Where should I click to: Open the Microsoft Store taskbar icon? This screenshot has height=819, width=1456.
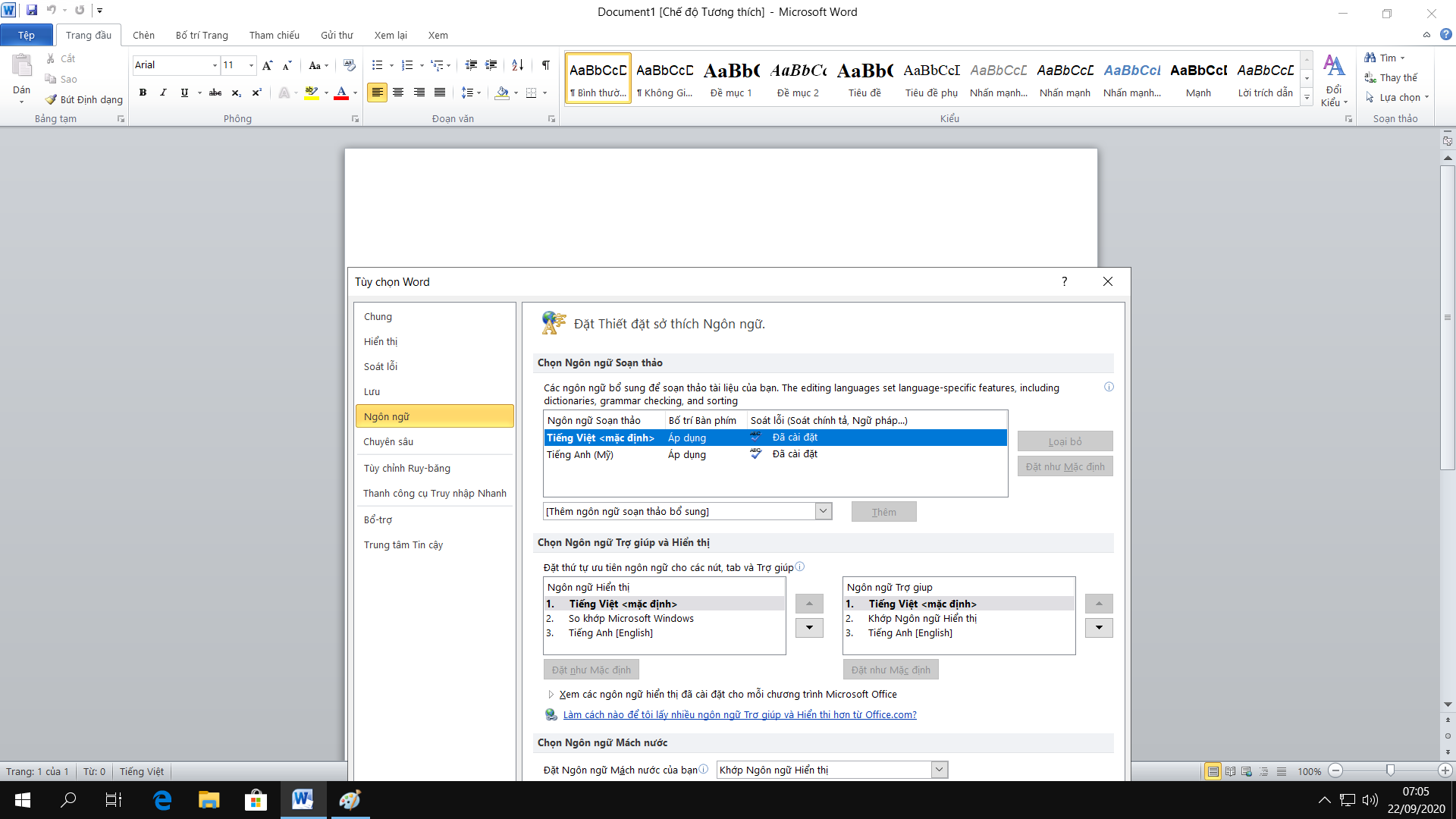click(x=256, y=800)
